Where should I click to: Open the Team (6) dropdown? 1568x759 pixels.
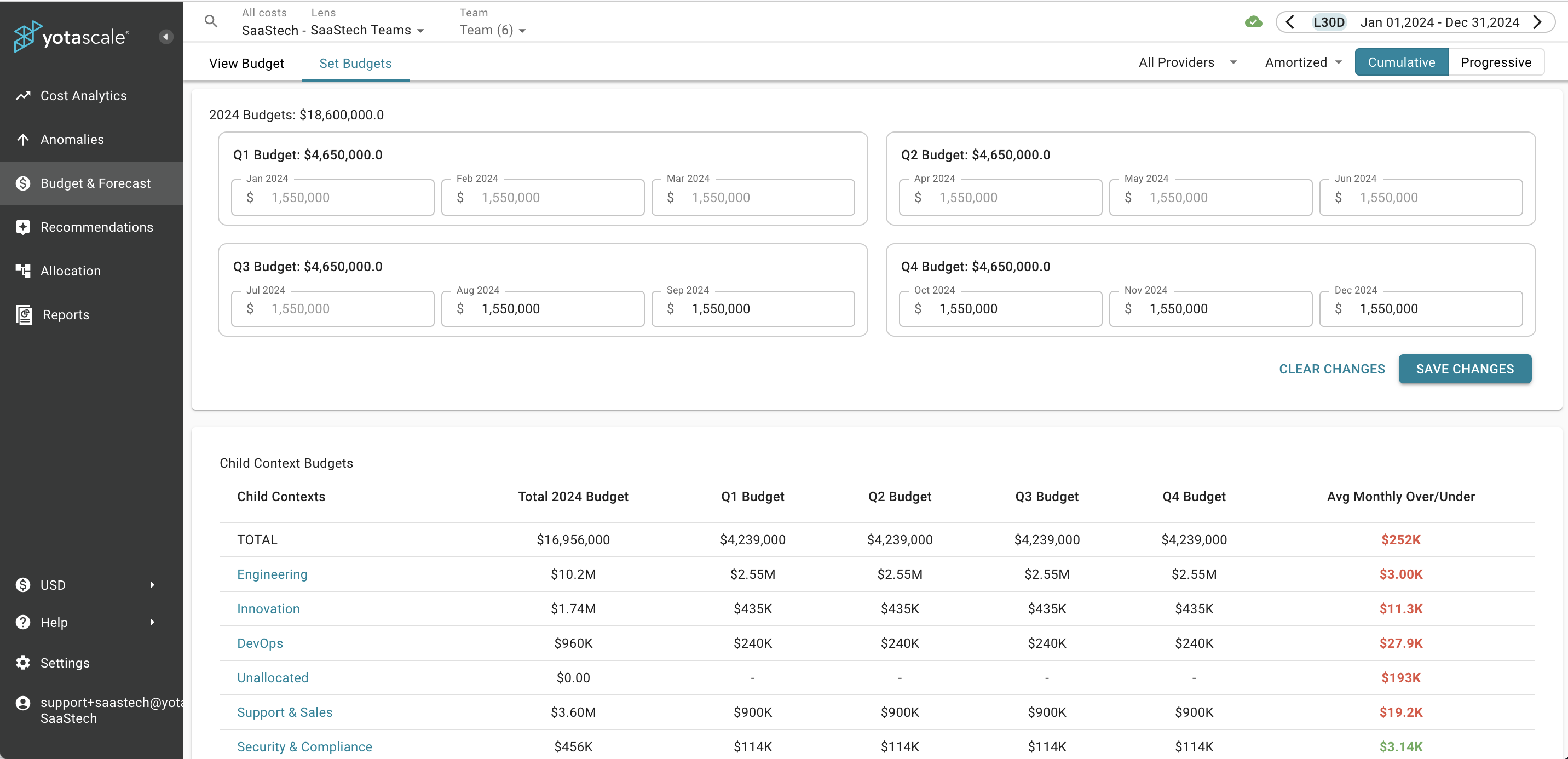click(492, 30)
